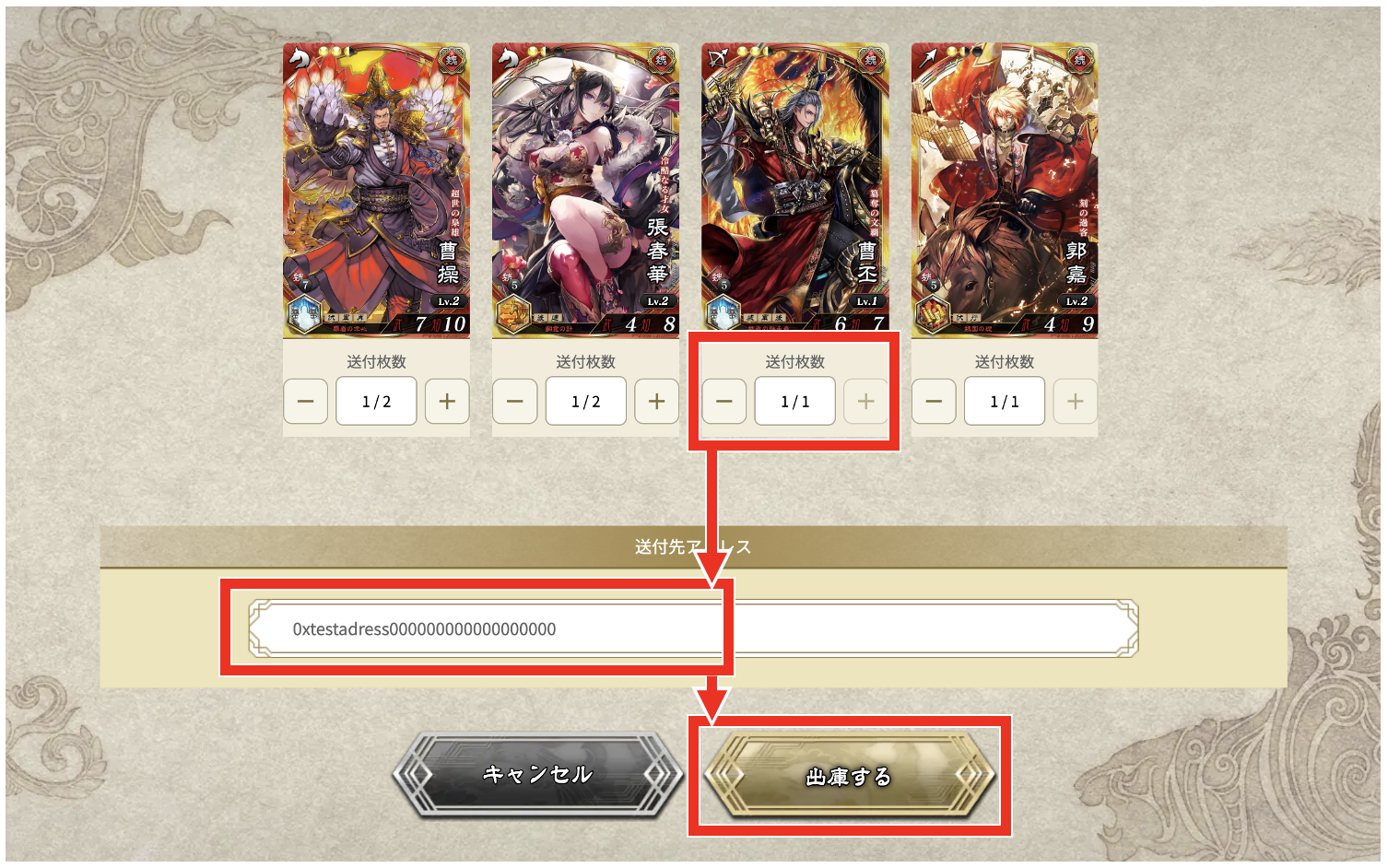Click the 魏 faction badge on 曹操 card
Viewport: 1388px width, 868px height.
452,60
